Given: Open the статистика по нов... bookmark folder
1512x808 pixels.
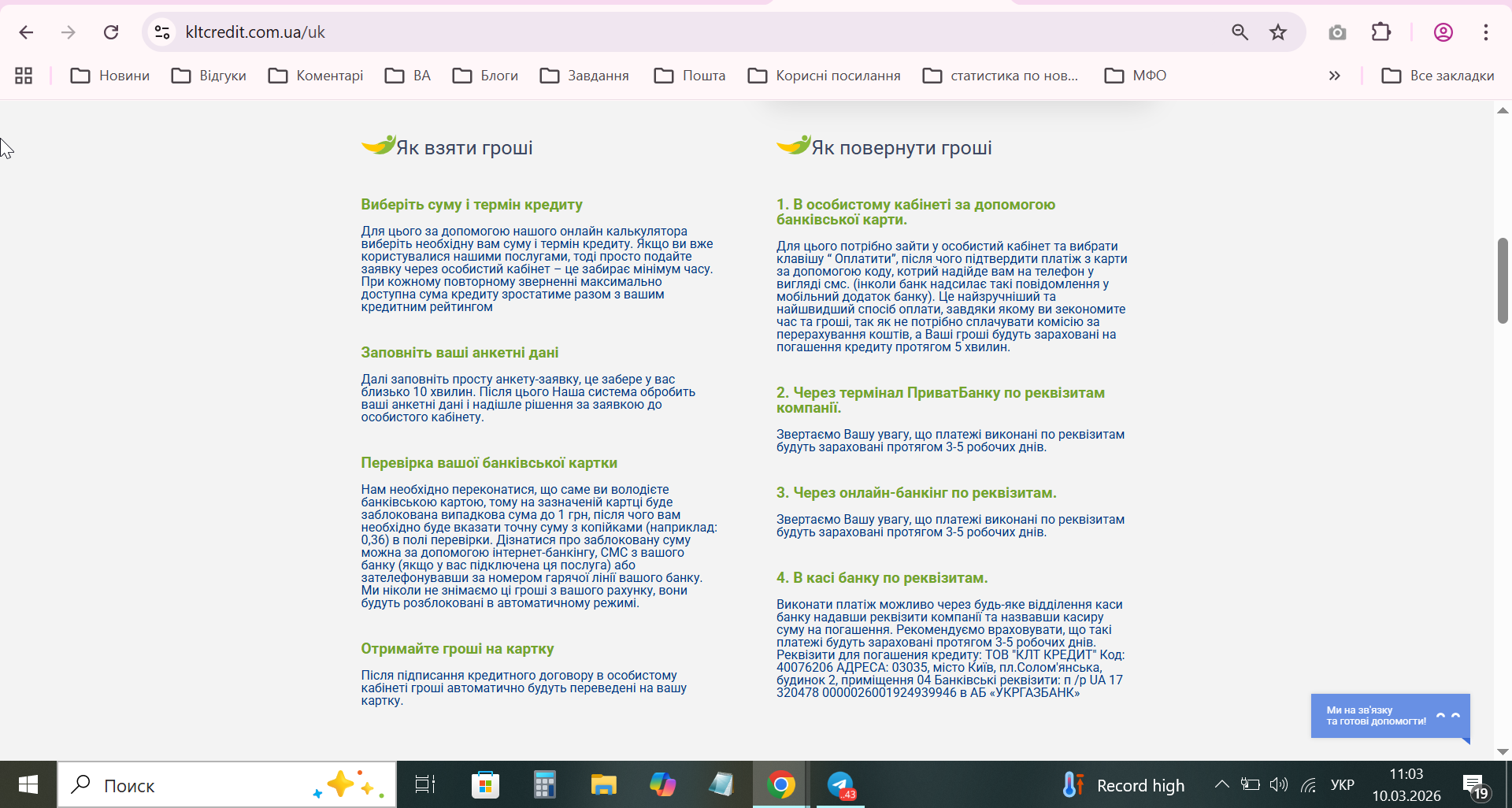Looking at the screenshot, I should (1001, 76).
